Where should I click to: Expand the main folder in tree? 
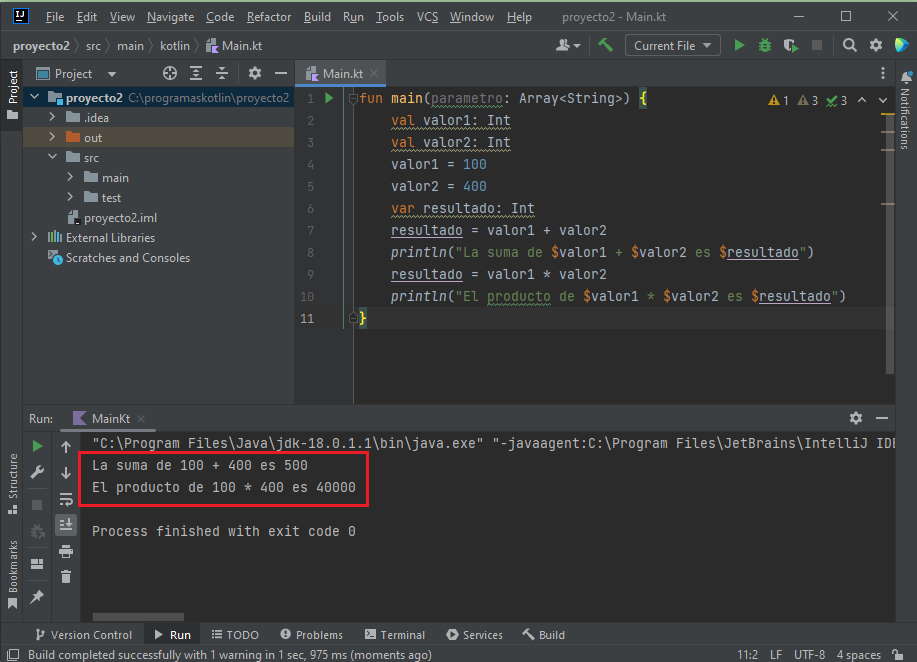[70, 177]
